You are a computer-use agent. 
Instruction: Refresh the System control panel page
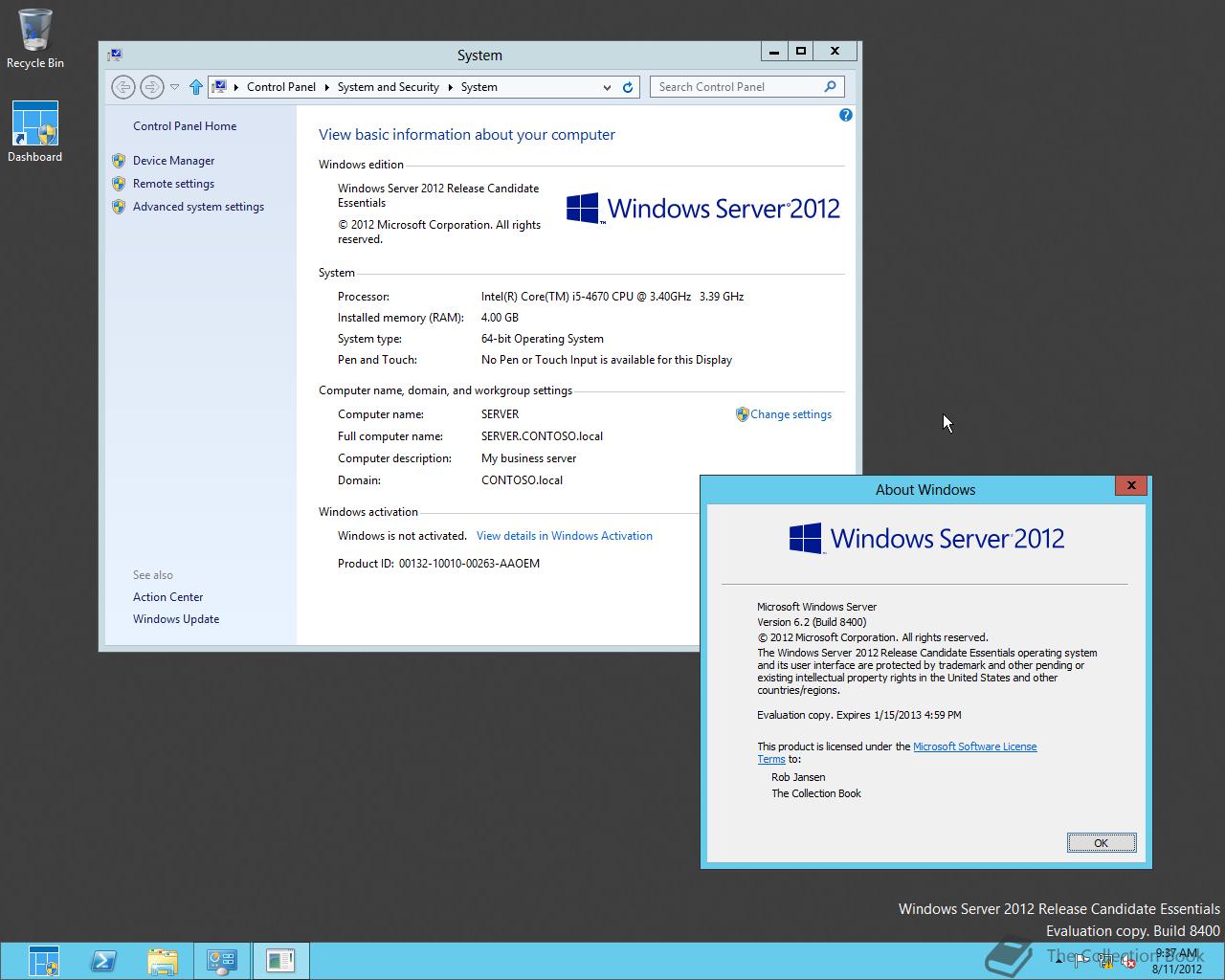(x=628, y=87)
